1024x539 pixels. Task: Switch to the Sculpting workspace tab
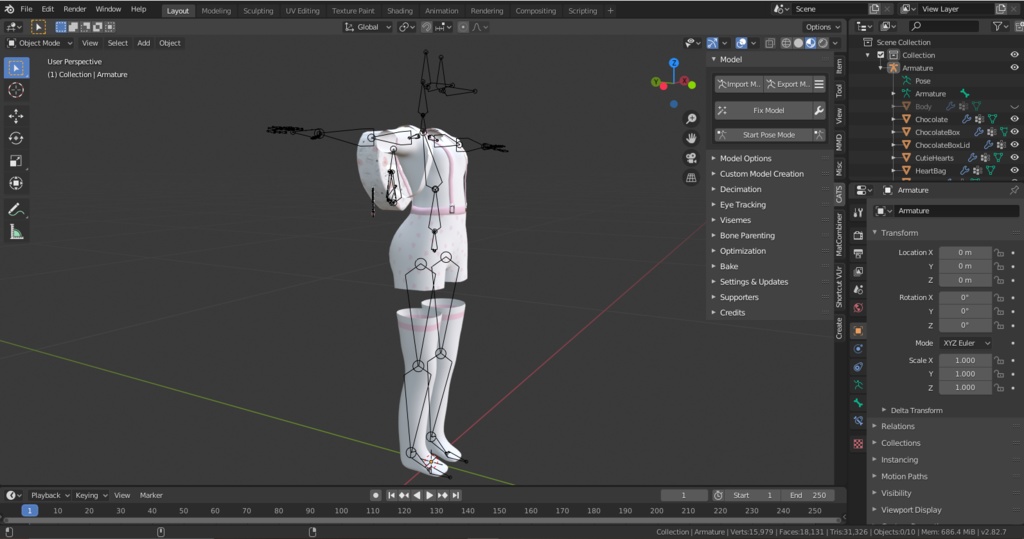tap(258, 11)
